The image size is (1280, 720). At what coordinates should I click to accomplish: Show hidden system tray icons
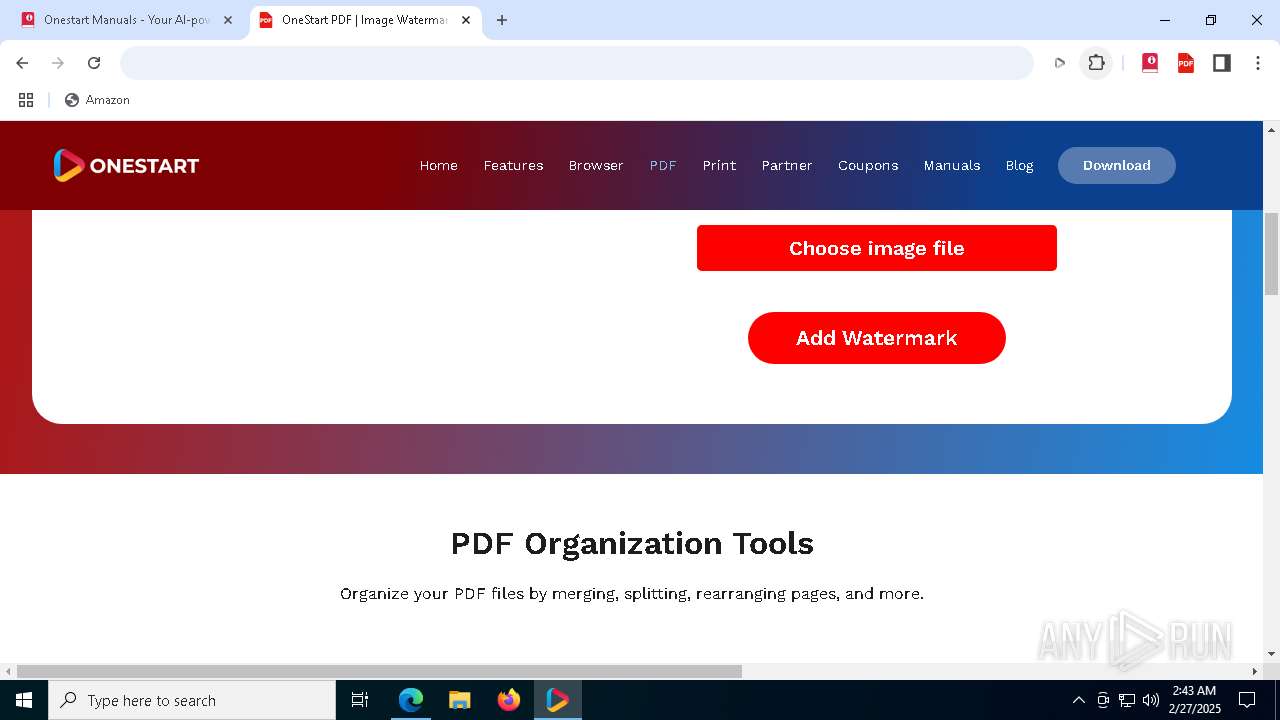(1078, 700)
